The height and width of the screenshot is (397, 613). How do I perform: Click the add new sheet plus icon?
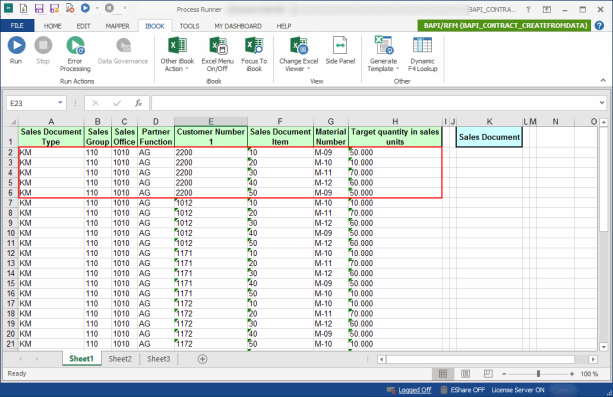pyautogui.click(x=202, y=359)
